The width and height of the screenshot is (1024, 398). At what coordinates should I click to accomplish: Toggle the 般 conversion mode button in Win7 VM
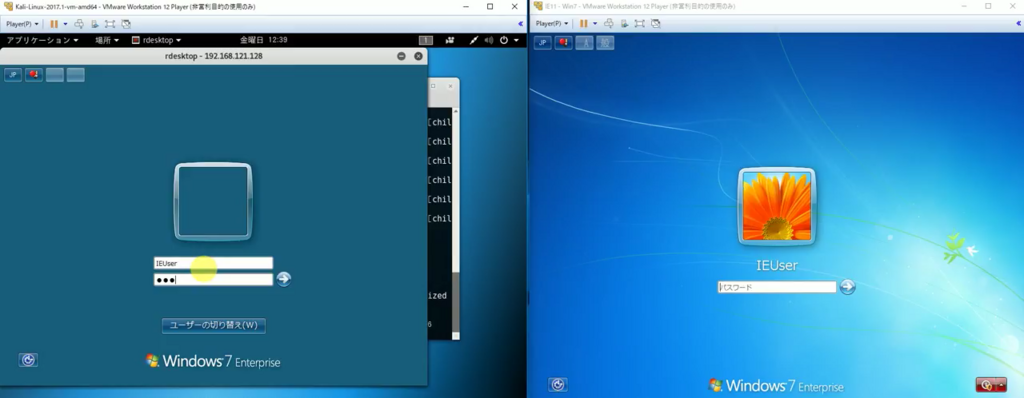[605, 43]
